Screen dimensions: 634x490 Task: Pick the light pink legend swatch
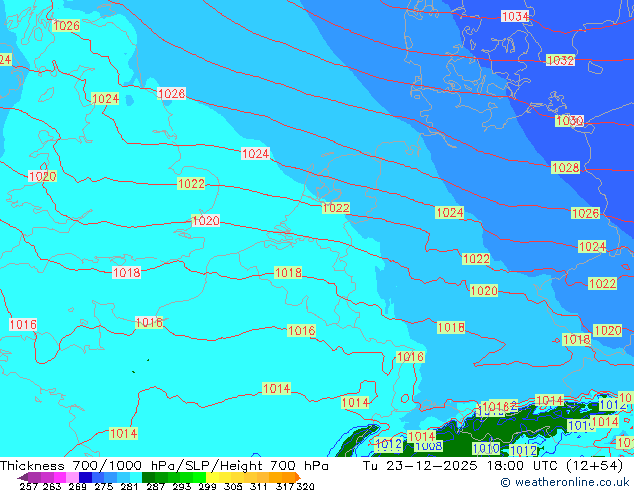tap(72, 477)
